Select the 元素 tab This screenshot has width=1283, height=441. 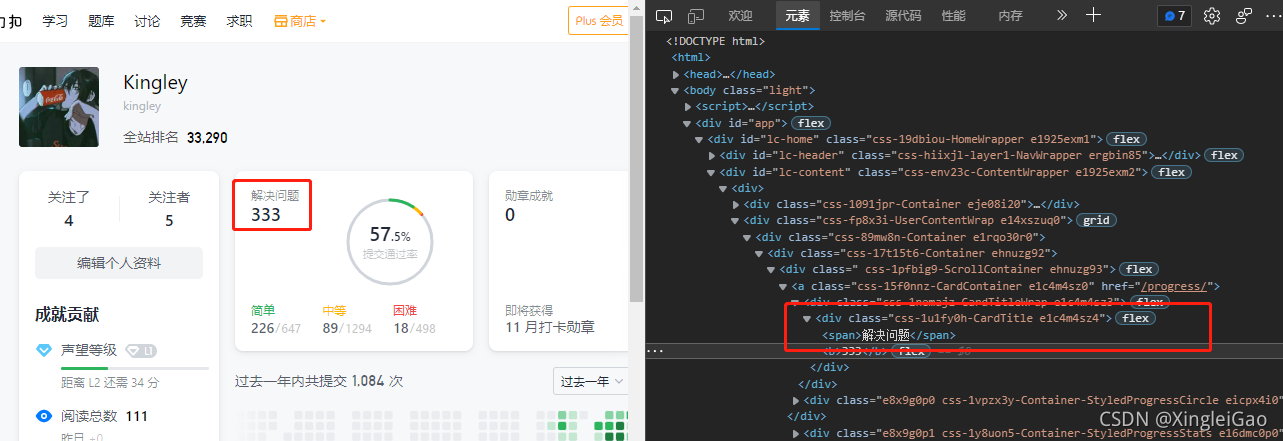point(797,16)
